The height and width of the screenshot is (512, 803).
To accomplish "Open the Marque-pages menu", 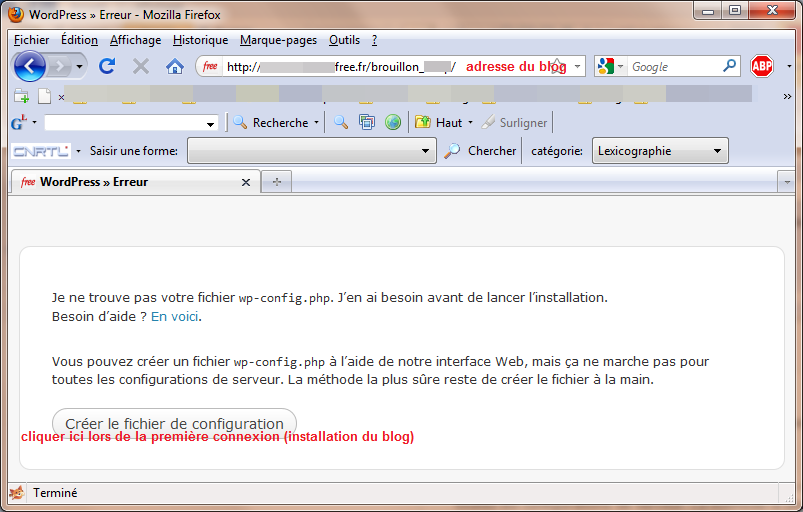I will coord(278,40).
